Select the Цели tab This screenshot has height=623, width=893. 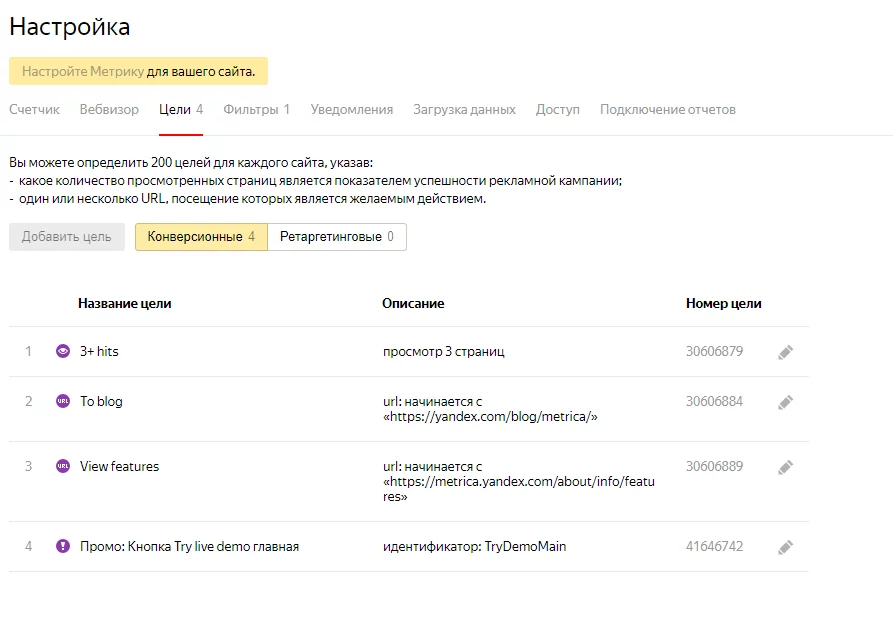pyautogui.click(x=181, y=109)
